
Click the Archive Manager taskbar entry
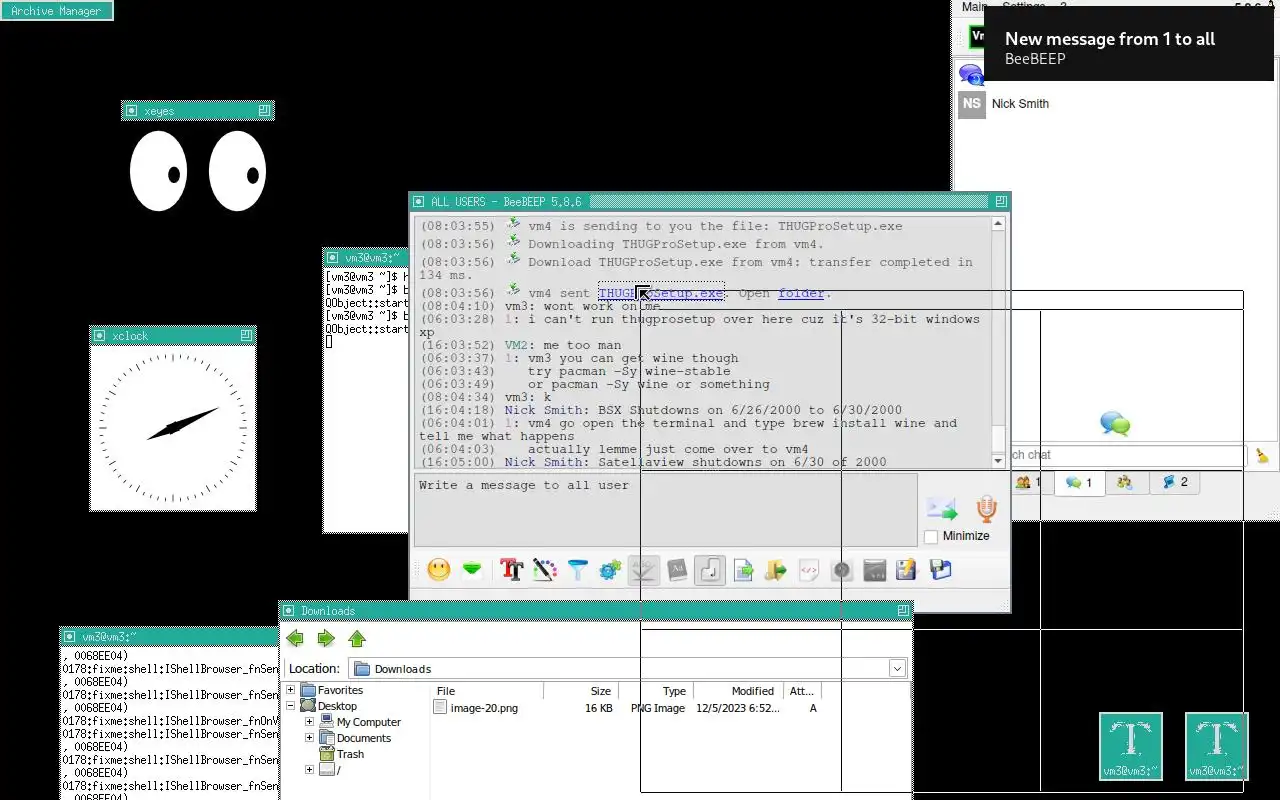(x=57, y=11)
